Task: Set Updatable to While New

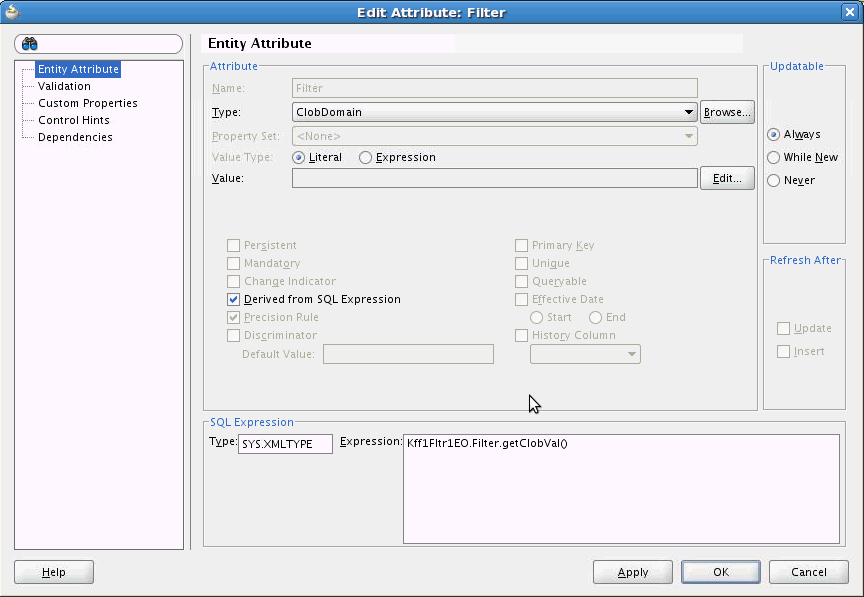Action: tap(774, 158)
